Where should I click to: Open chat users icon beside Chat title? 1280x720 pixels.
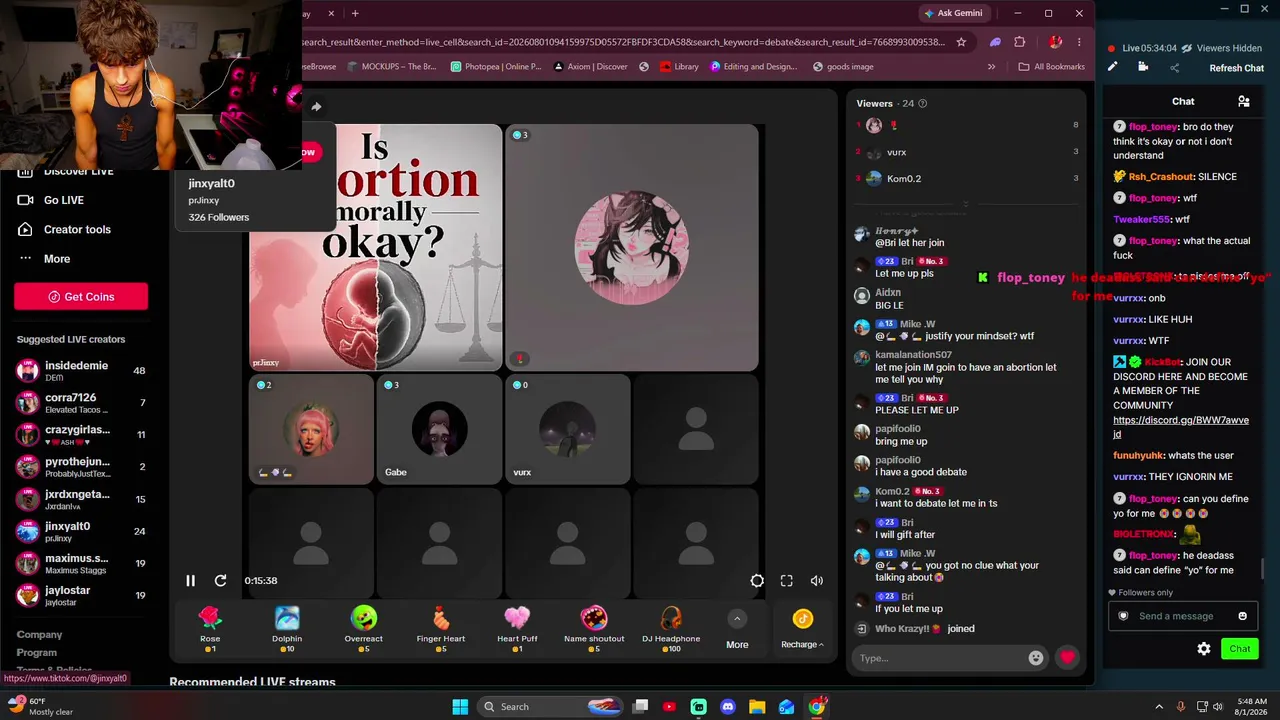click(1244, 101)
